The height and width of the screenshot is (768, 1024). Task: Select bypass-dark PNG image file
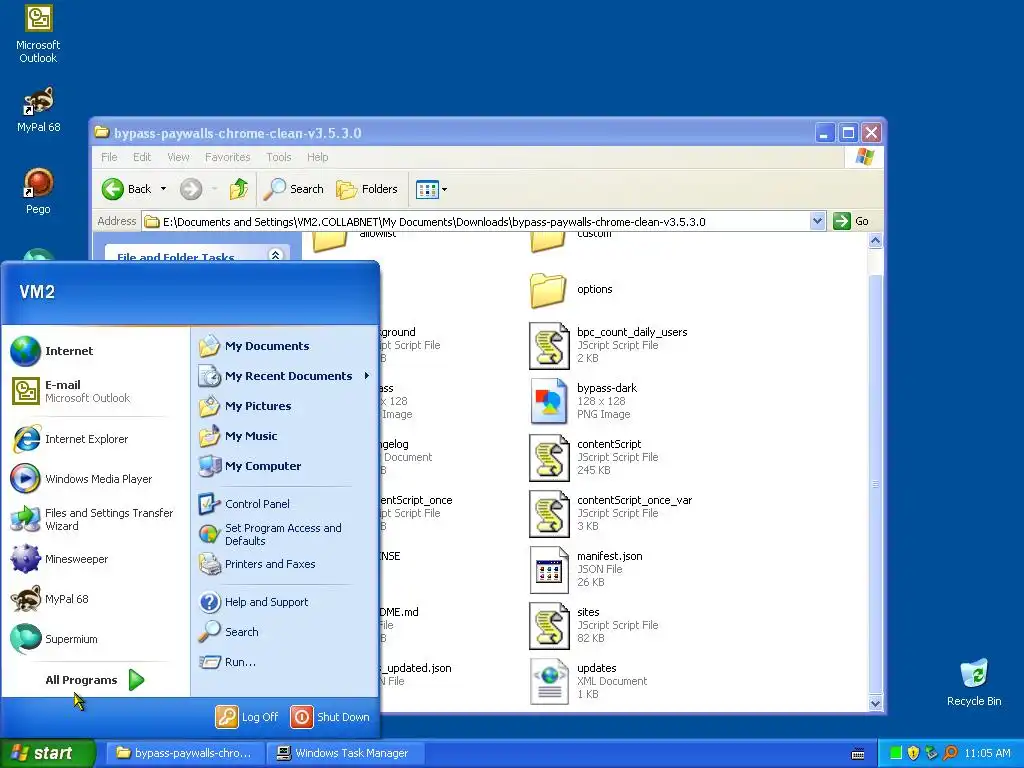(583, 401)
